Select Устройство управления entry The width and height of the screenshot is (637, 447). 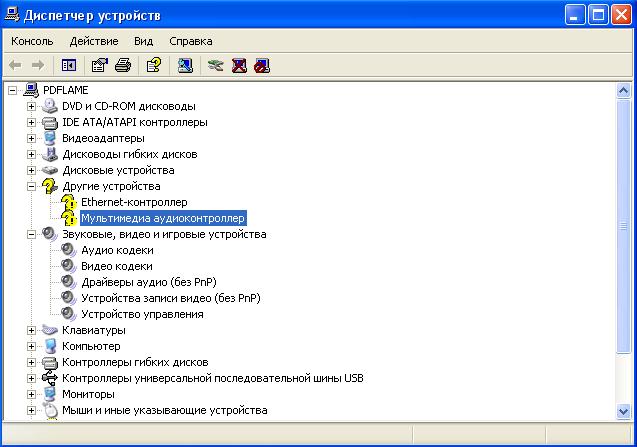coord(142,314)
